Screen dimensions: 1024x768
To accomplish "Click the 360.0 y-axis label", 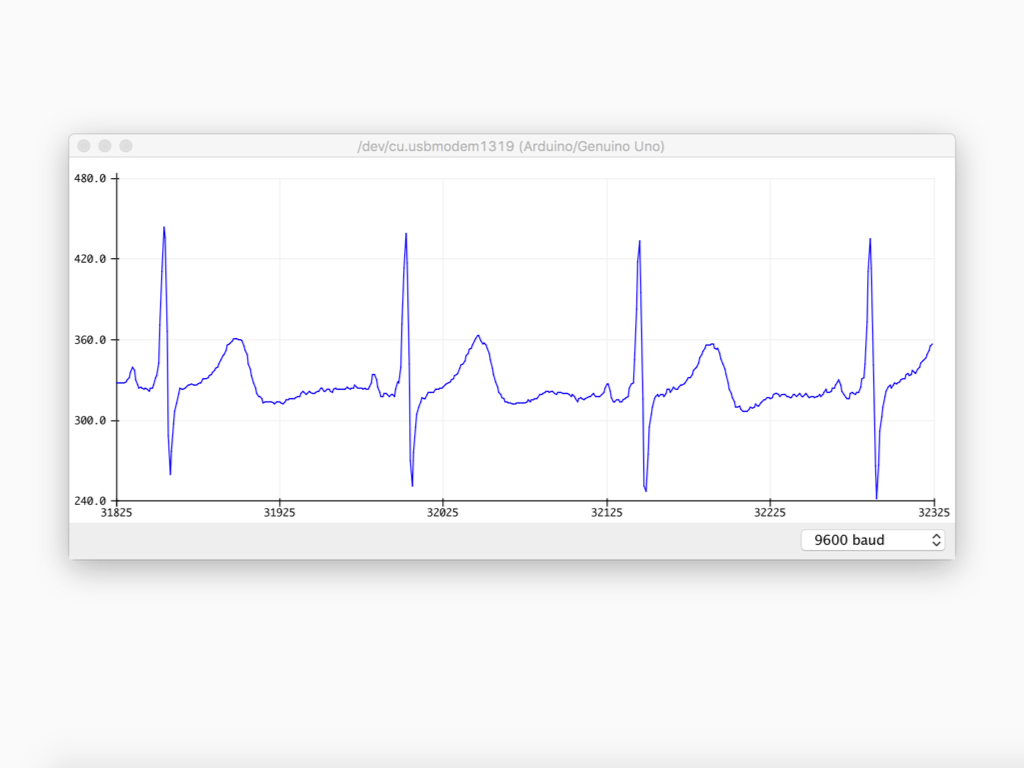I will (x=90, y=340).
